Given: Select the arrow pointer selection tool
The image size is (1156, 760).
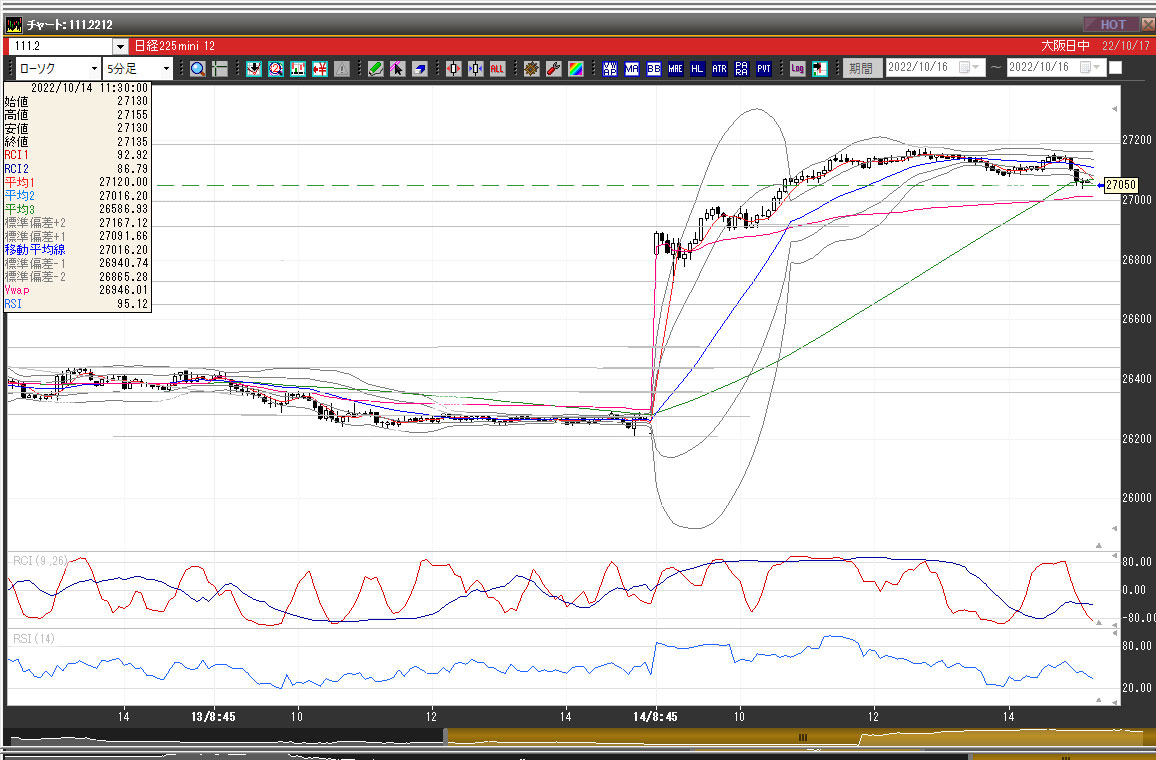Looking at the screenshot, I should point(397,69).
